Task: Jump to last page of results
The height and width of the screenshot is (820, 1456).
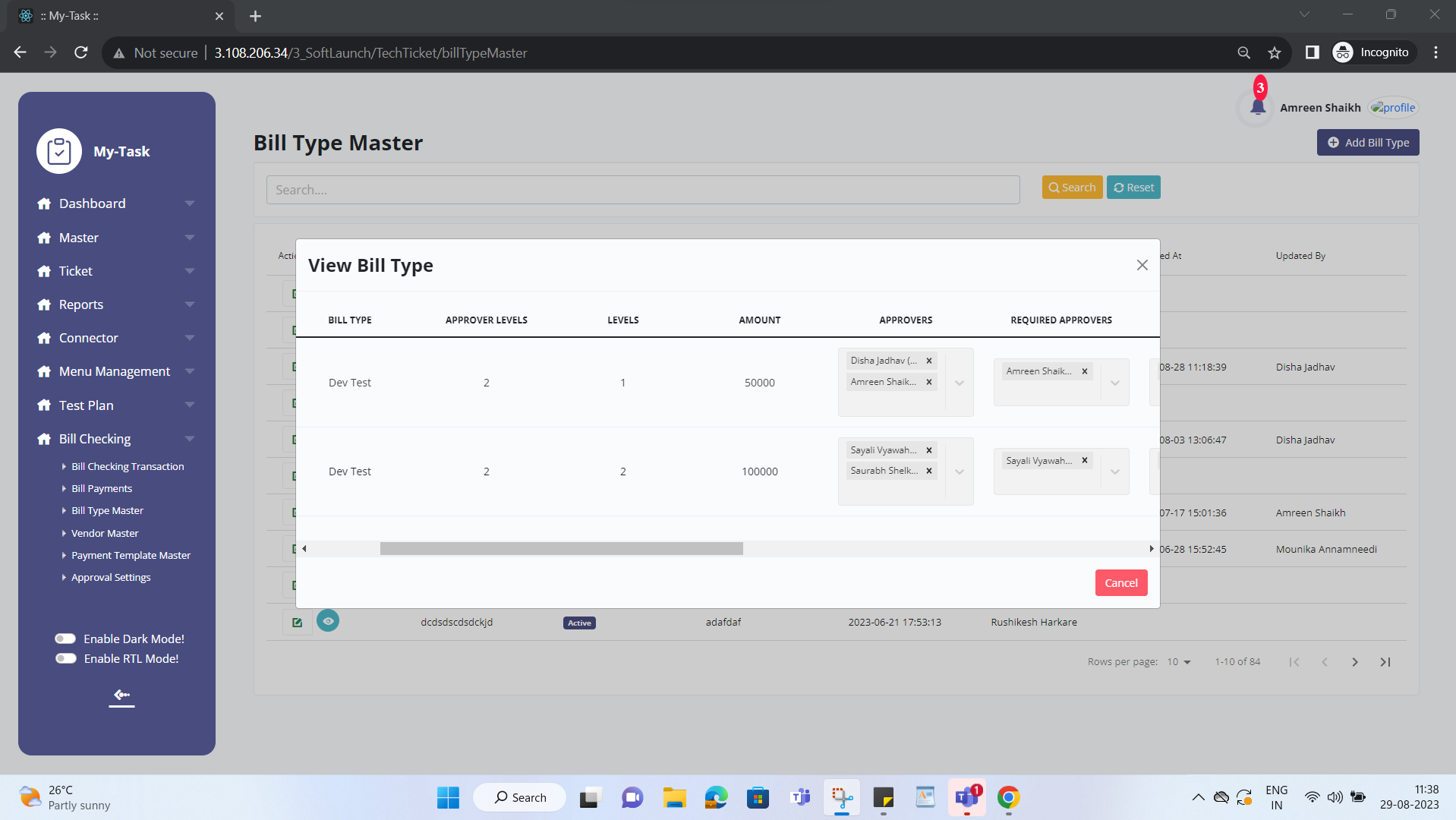Action: [1385, 662]
